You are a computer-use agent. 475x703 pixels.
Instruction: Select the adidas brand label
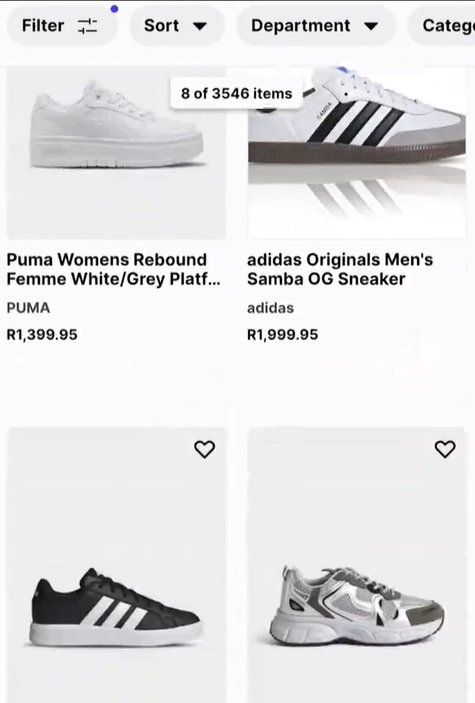point(270,308)
